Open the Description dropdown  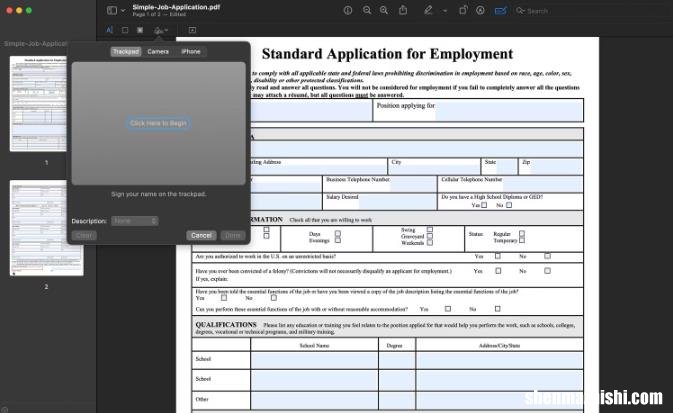tap(135, 221)
